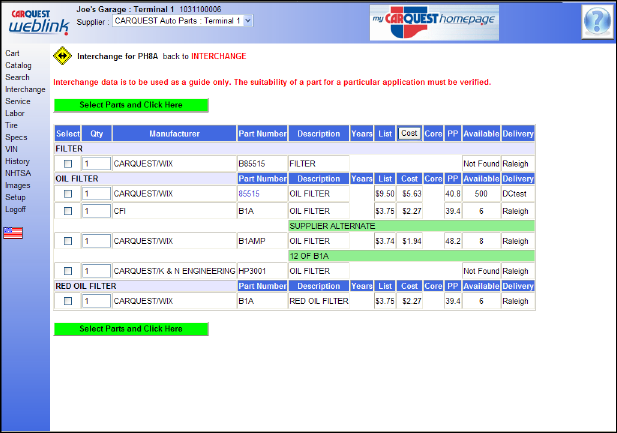Click the 500 available quantity cell
The image size is (617, 433).
click(481, 194)
